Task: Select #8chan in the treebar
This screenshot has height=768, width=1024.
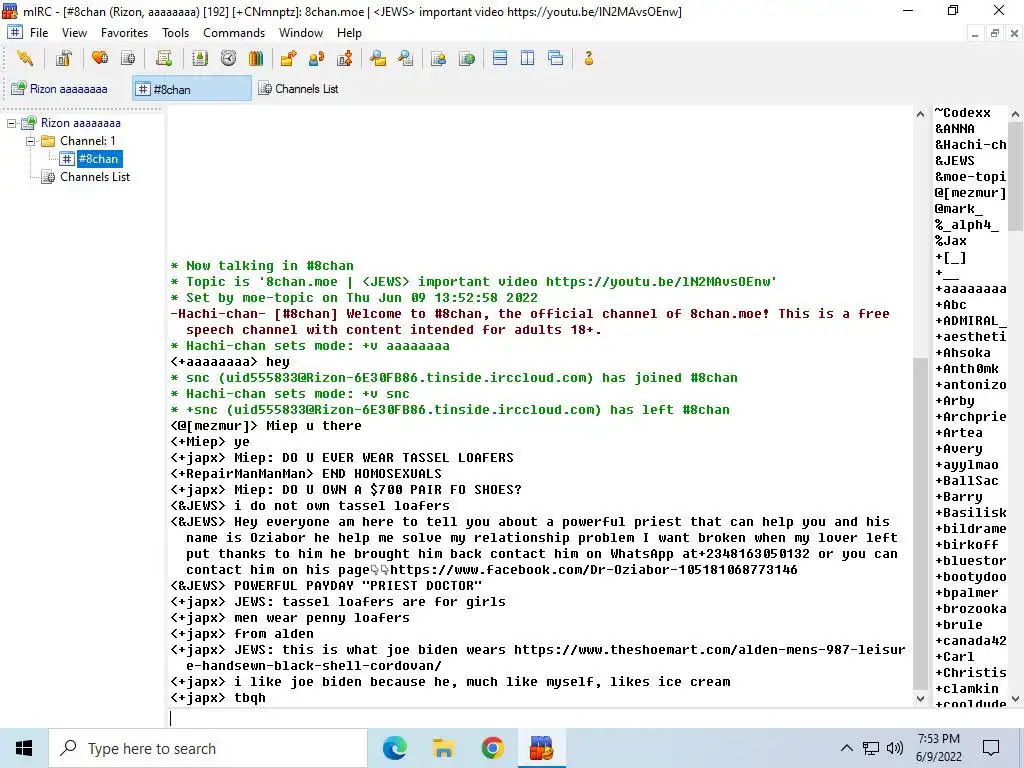Action: (x=99, y=159)
